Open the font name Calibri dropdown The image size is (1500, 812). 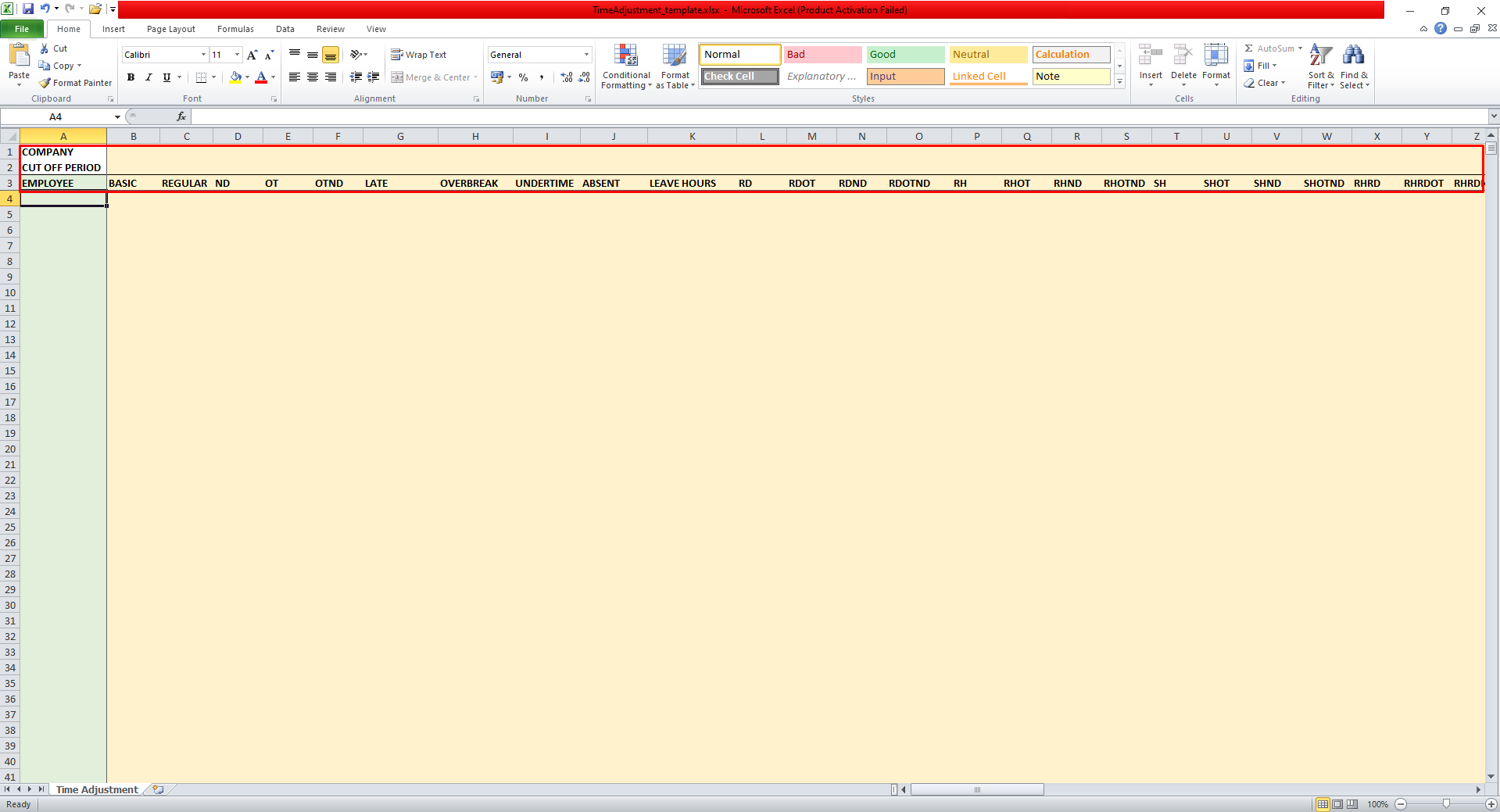click(x=203, y=55)
